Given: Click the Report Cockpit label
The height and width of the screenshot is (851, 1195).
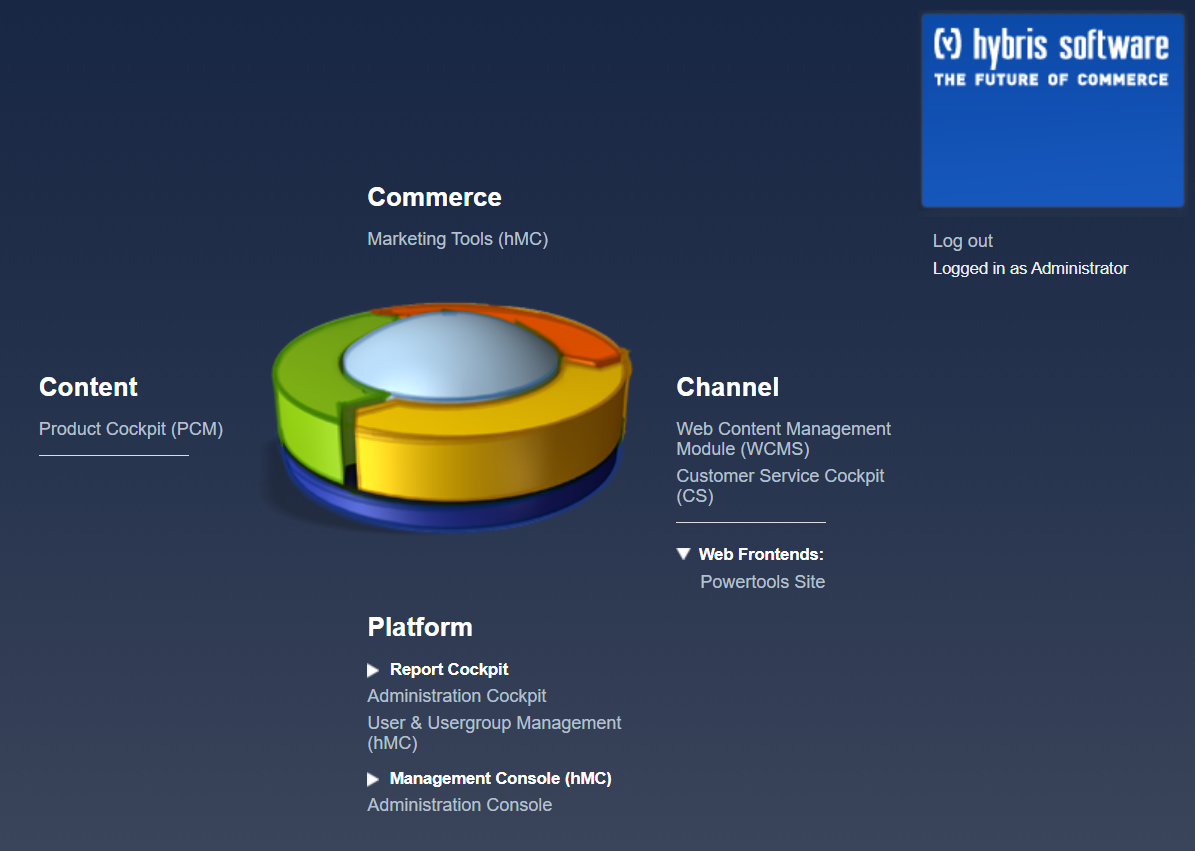Looking at the screenshot, I should [449, 670].
